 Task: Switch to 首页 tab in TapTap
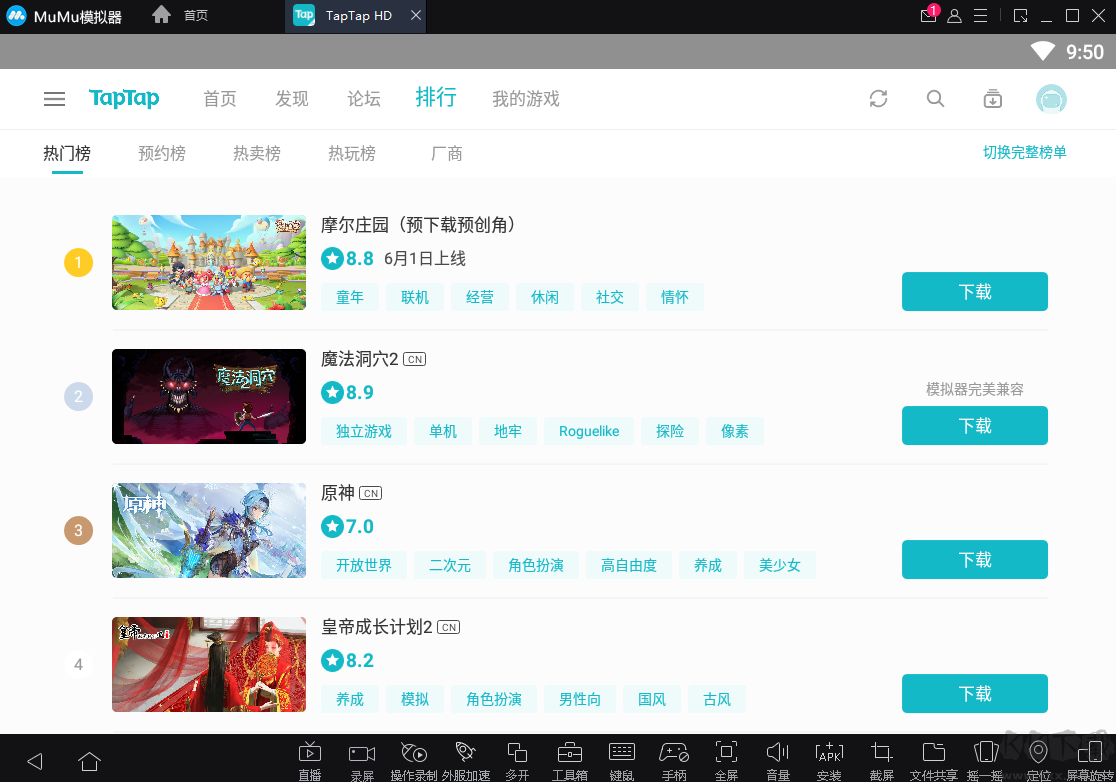click(x=220, y=99)
